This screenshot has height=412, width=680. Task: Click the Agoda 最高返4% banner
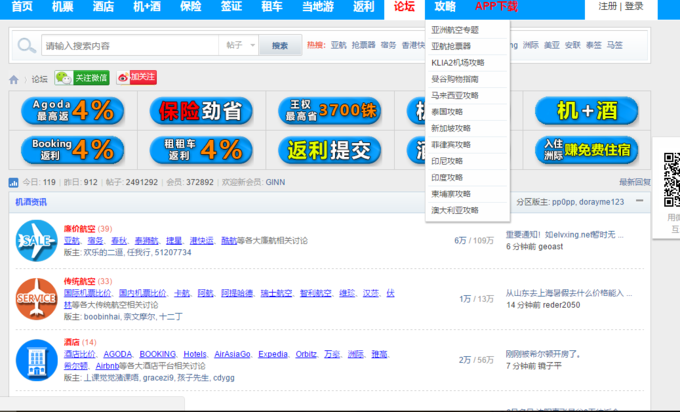[72, 111]
